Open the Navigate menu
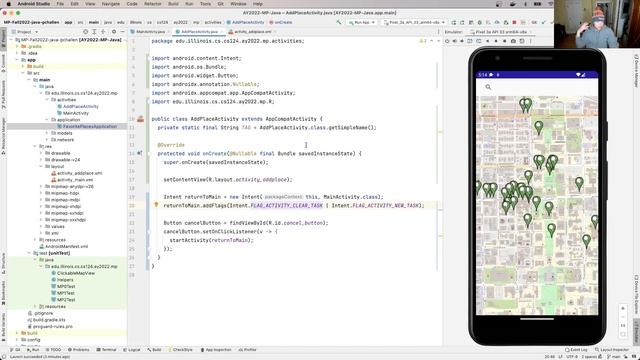The height and width of the screenshot is (360, 640). [x=111, y=4]
